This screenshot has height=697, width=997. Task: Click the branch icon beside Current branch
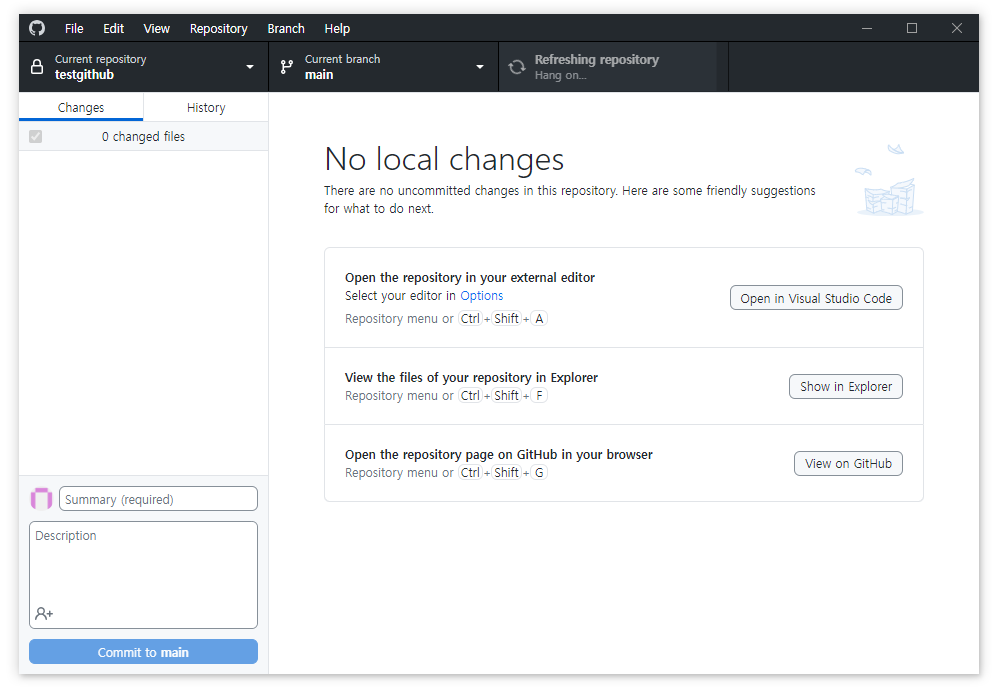pyautogui.click(x=287, y=67)
